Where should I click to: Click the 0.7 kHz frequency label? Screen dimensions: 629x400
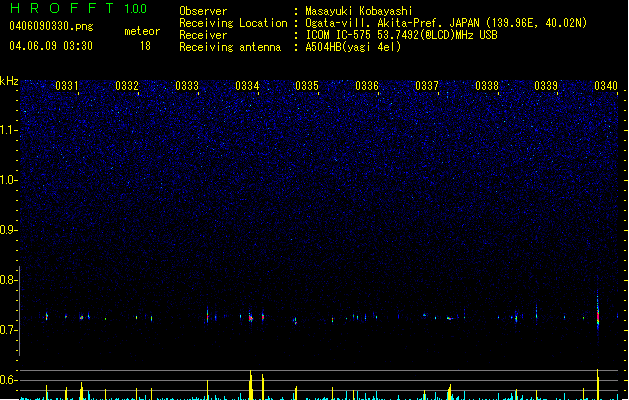[x=8, y=330]
